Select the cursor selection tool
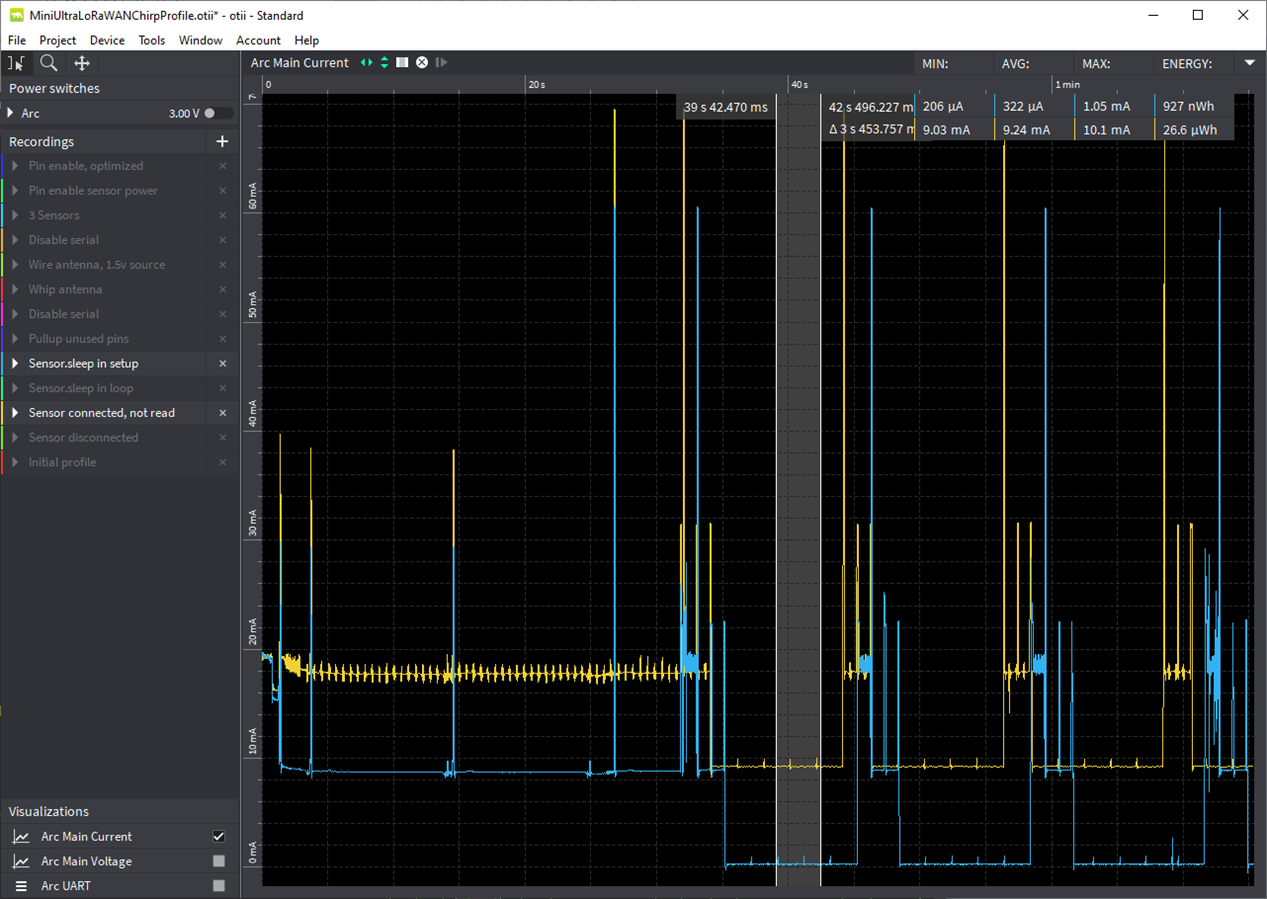1267x899 pixels. point(17,63)
